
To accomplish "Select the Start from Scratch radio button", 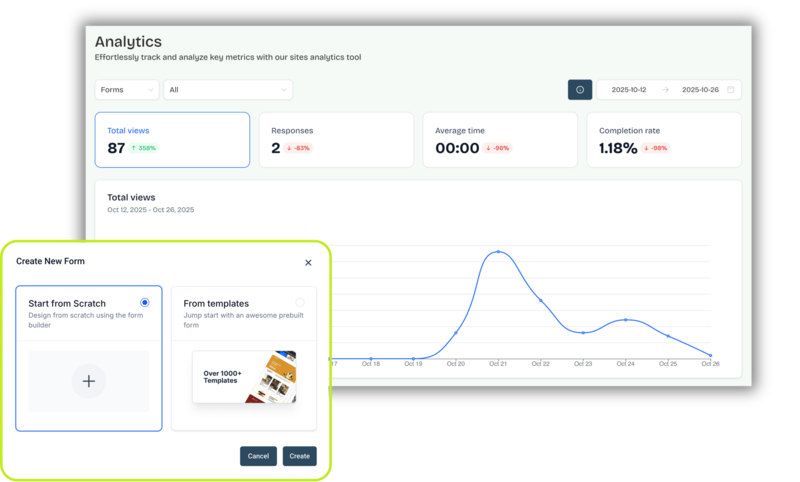I will click(x=145, y=302).
